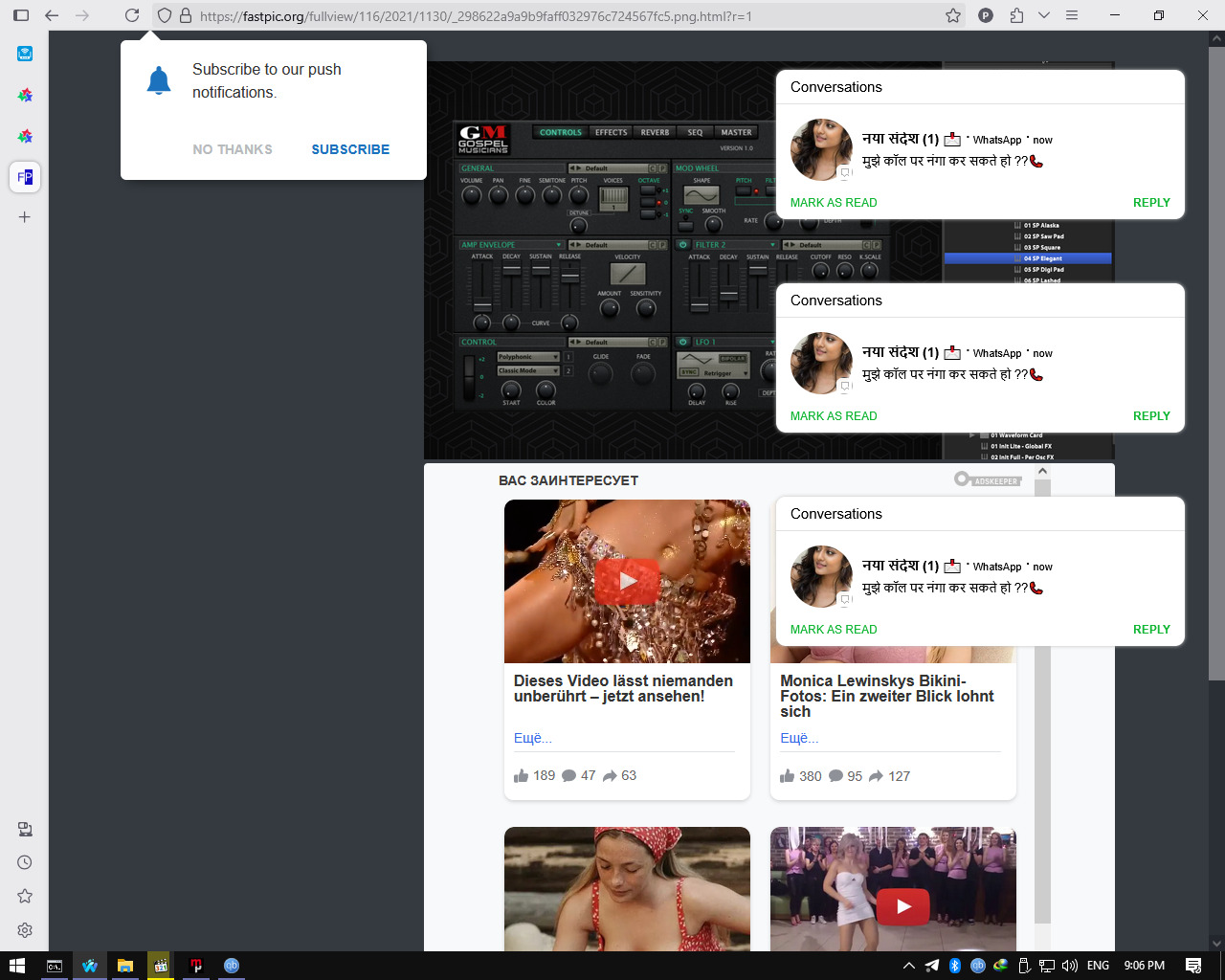Open the settings gear in the sidebar

[x=25, y=930]
